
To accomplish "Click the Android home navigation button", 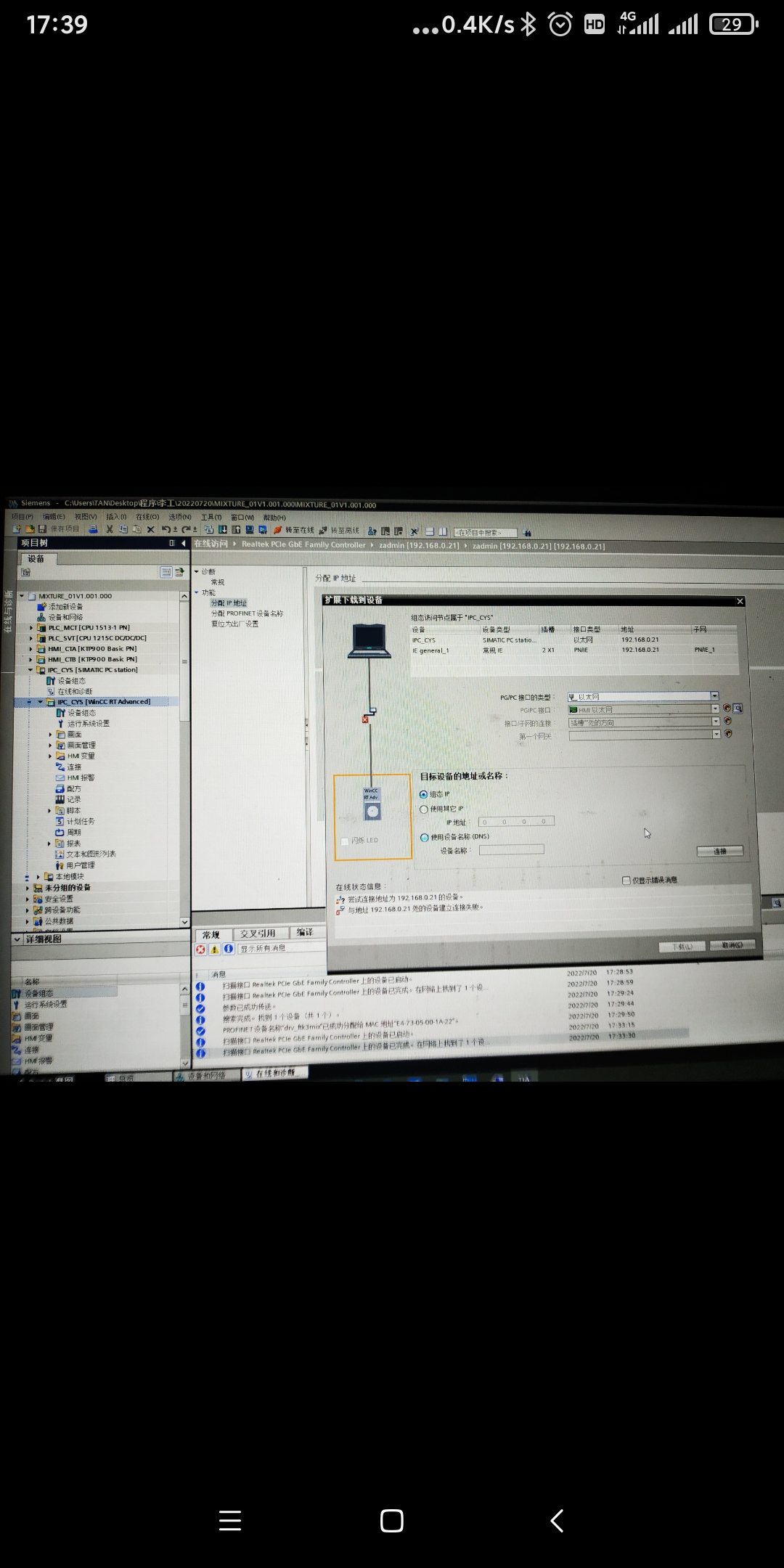I will tap(391, 1521).
